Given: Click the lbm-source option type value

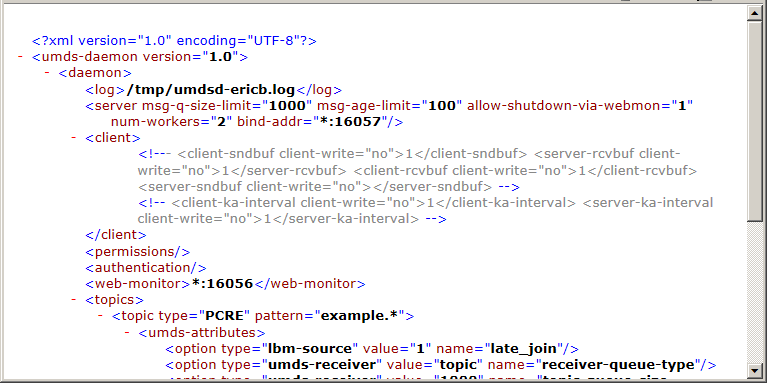Looking at the screenshot, I should [310, 349].
